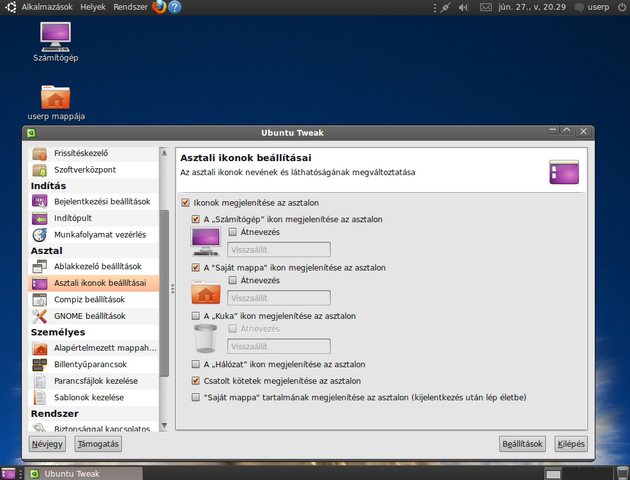
Task: Select Compiz beállítások in sidebar
Action: point(89,299)
